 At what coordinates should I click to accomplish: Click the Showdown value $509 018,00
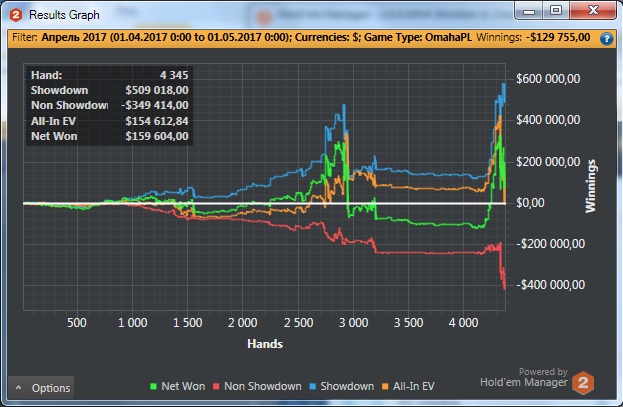pos(157,90)
